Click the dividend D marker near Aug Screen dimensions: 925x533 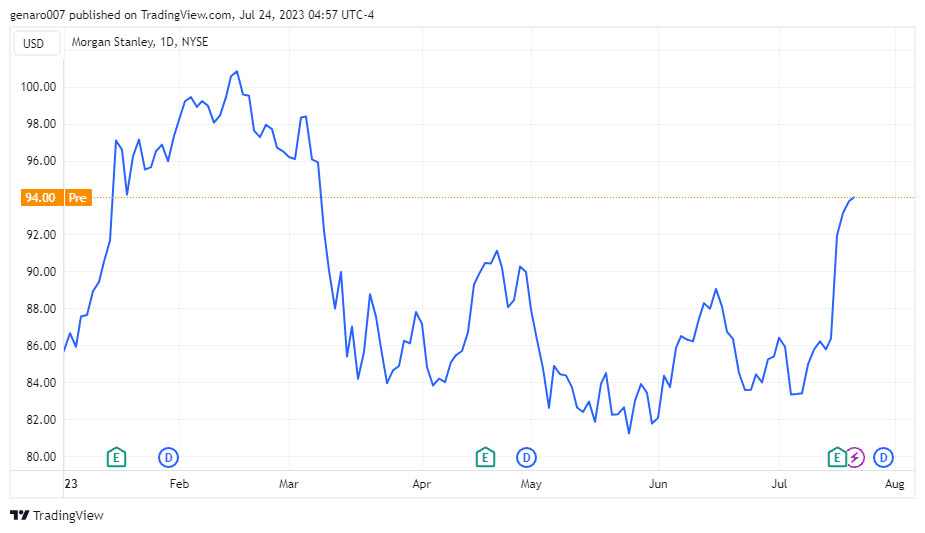883,457
